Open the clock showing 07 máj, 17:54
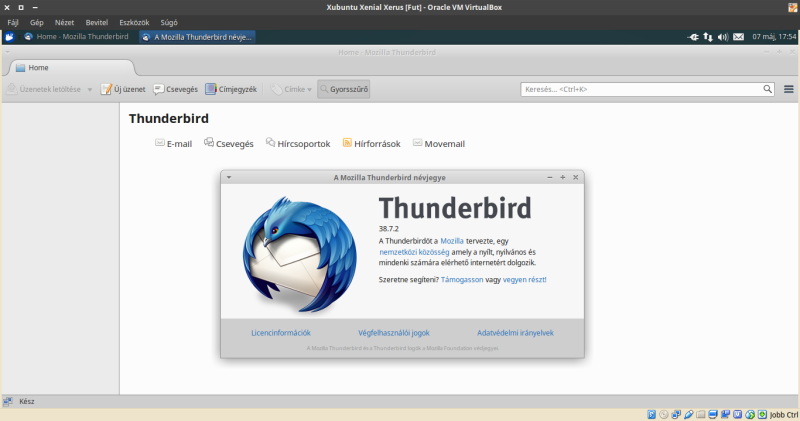The image size is (800, 421). pos(774,37)
